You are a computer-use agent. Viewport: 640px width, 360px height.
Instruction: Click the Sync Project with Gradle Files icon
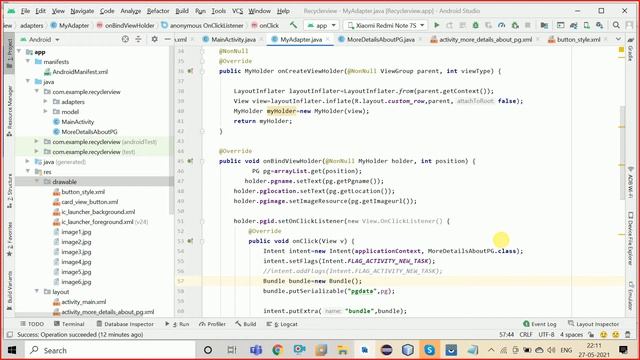573,25
